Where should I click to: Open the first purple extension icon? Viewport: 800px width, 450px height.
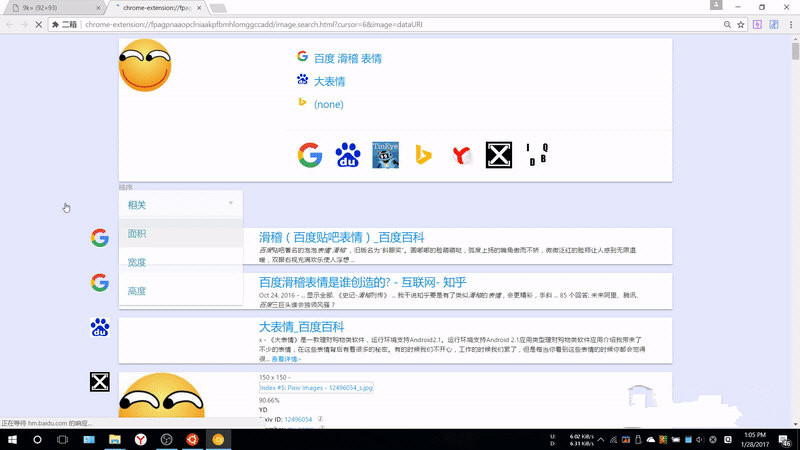click(x=757, y=24)
